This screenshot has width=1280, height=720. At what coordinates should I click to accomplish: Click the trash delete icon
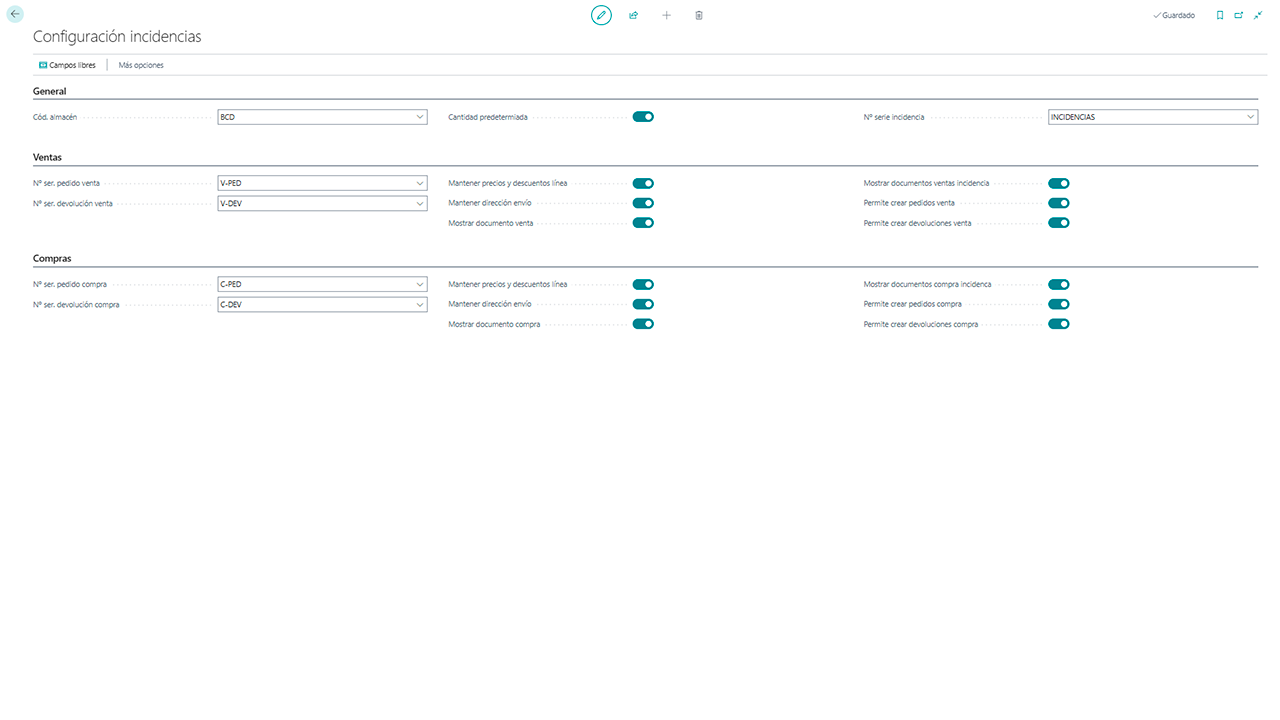point(699,15)
